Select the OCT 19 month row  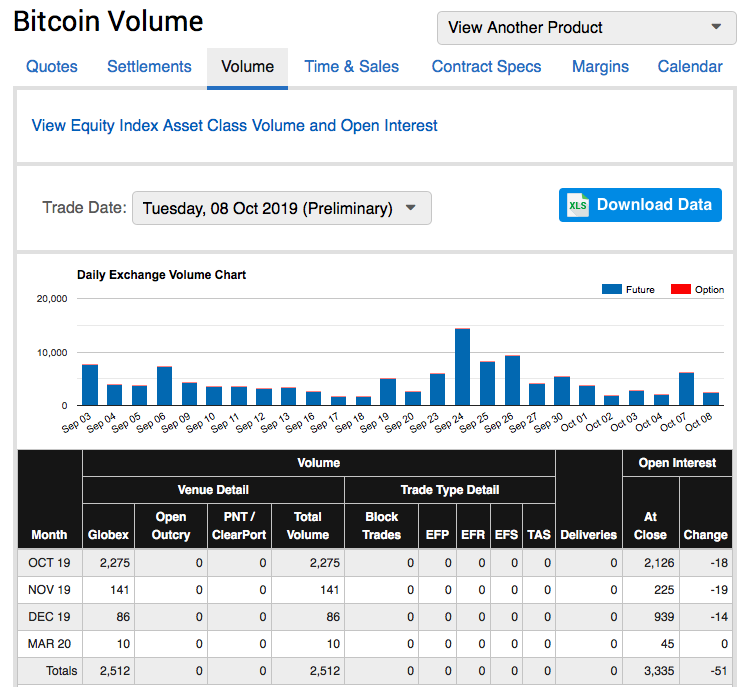tap(49, 563)
